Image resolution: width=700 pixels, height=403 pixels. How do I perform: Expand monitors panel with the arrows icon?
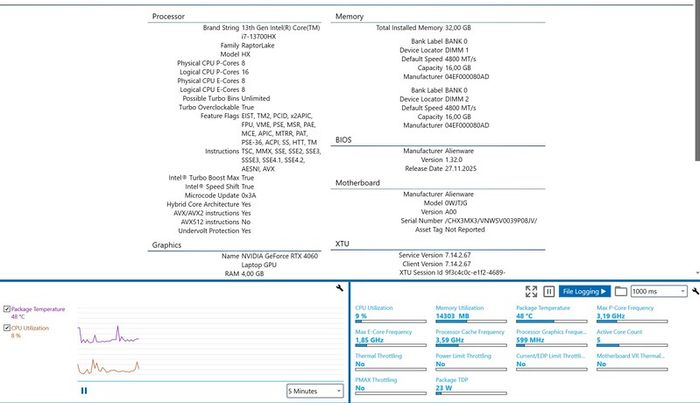(x=531, y=291)
